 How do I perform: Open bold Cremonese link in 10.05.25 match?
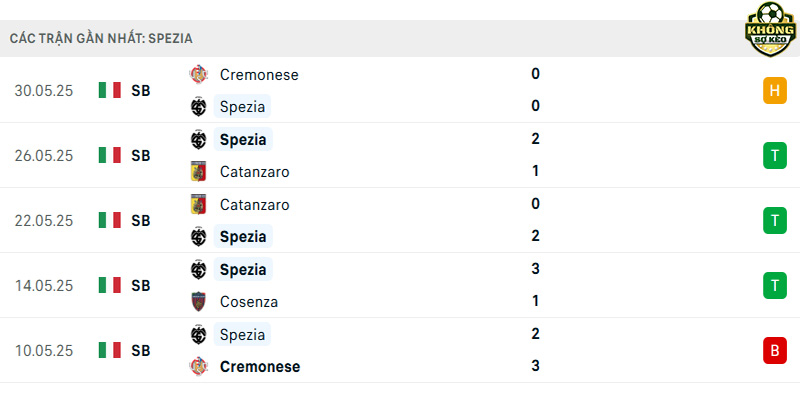pos(260,366)
